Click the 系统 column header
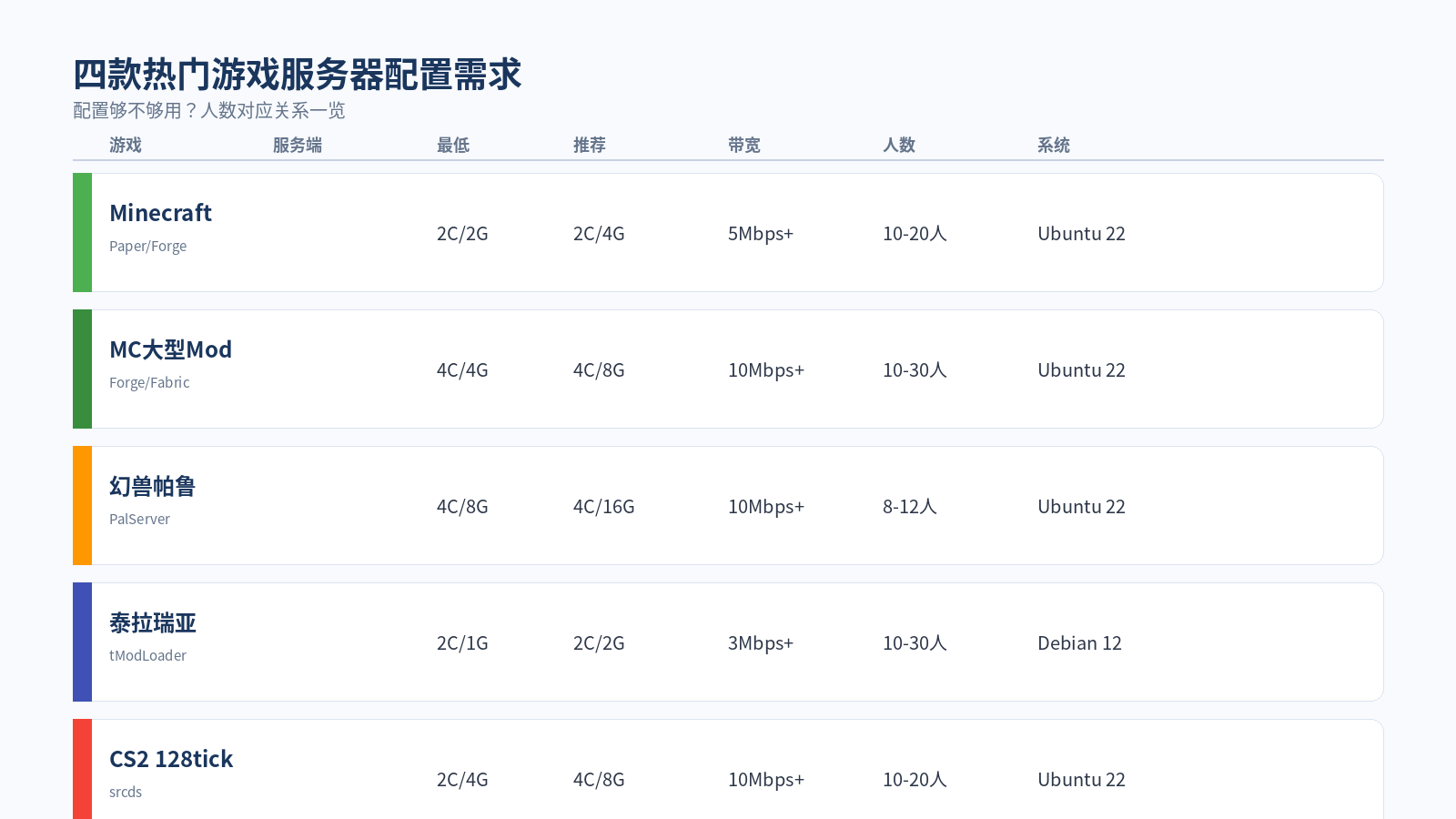The width and height of the screenshot is (1456, 819). click(1054, 145)
